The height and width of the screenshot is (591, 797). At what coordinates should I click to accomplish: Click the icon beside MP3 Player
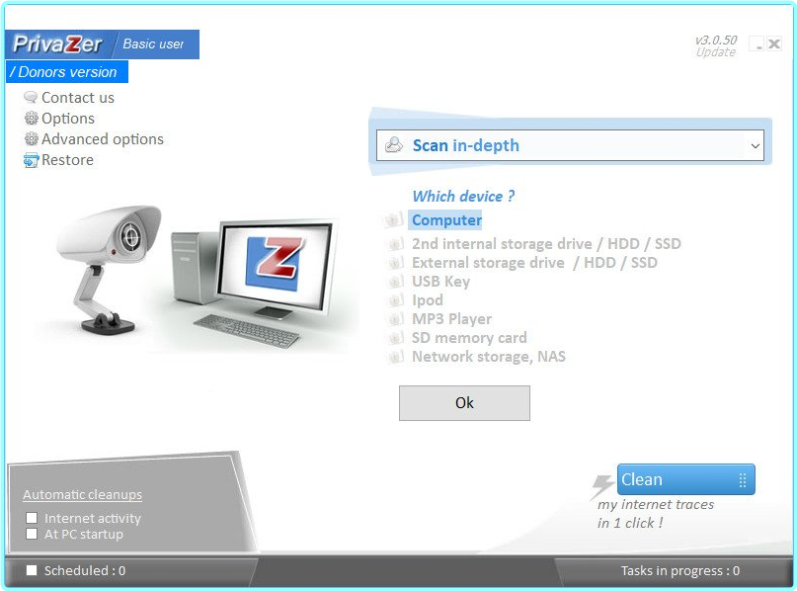tap(396, 319)
